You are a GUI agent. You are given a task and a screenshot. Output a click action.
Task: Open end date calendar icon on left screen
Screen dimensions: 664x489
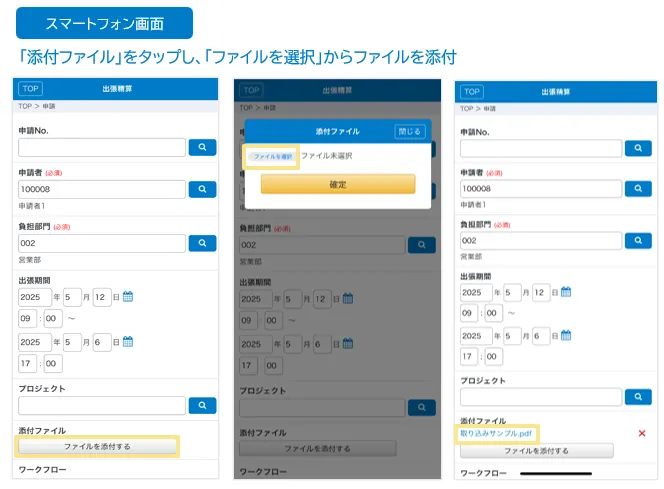click(x=128, y=343)
